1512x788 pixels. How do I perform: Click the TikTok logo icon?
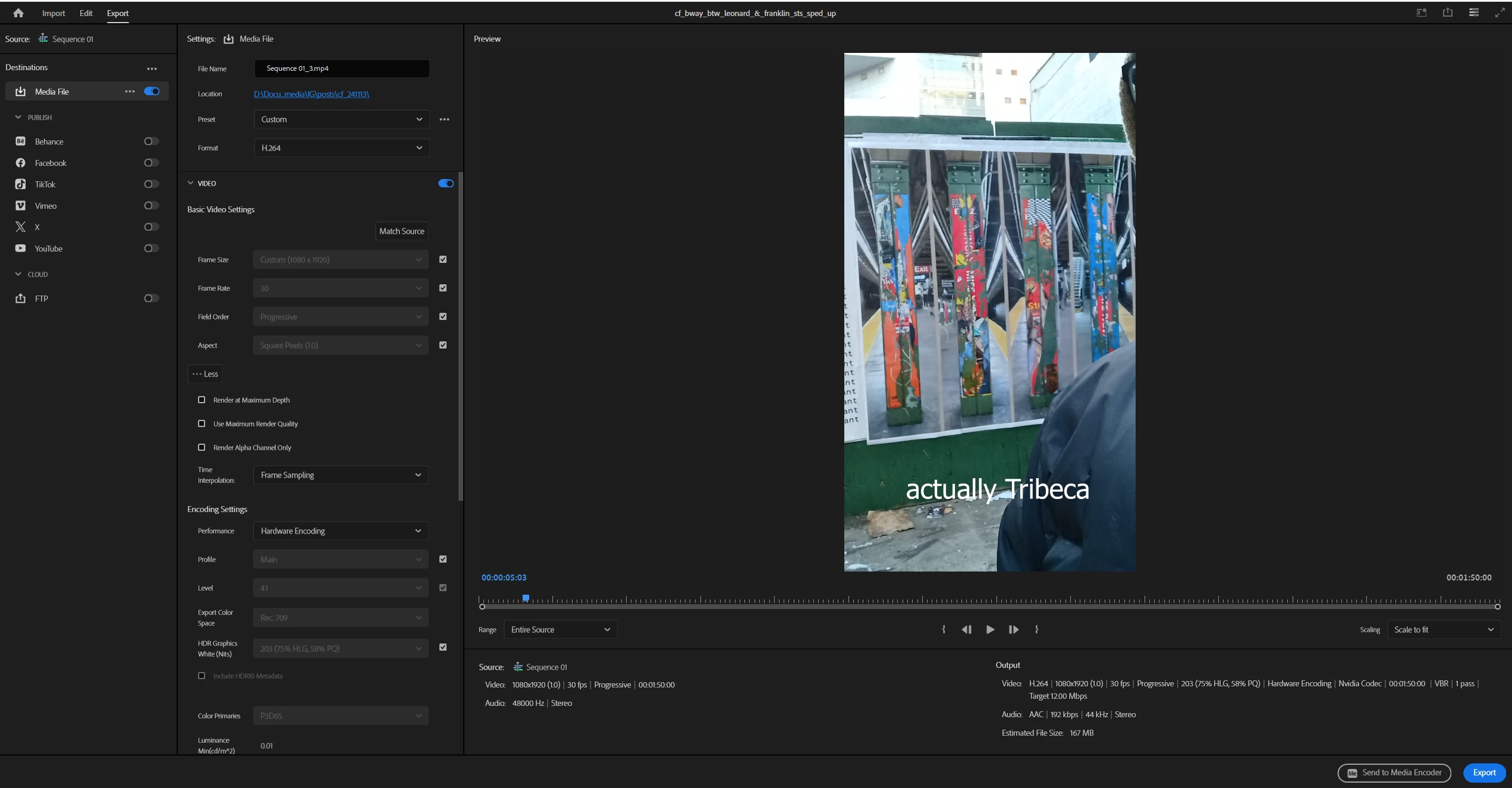pos(20,184)
